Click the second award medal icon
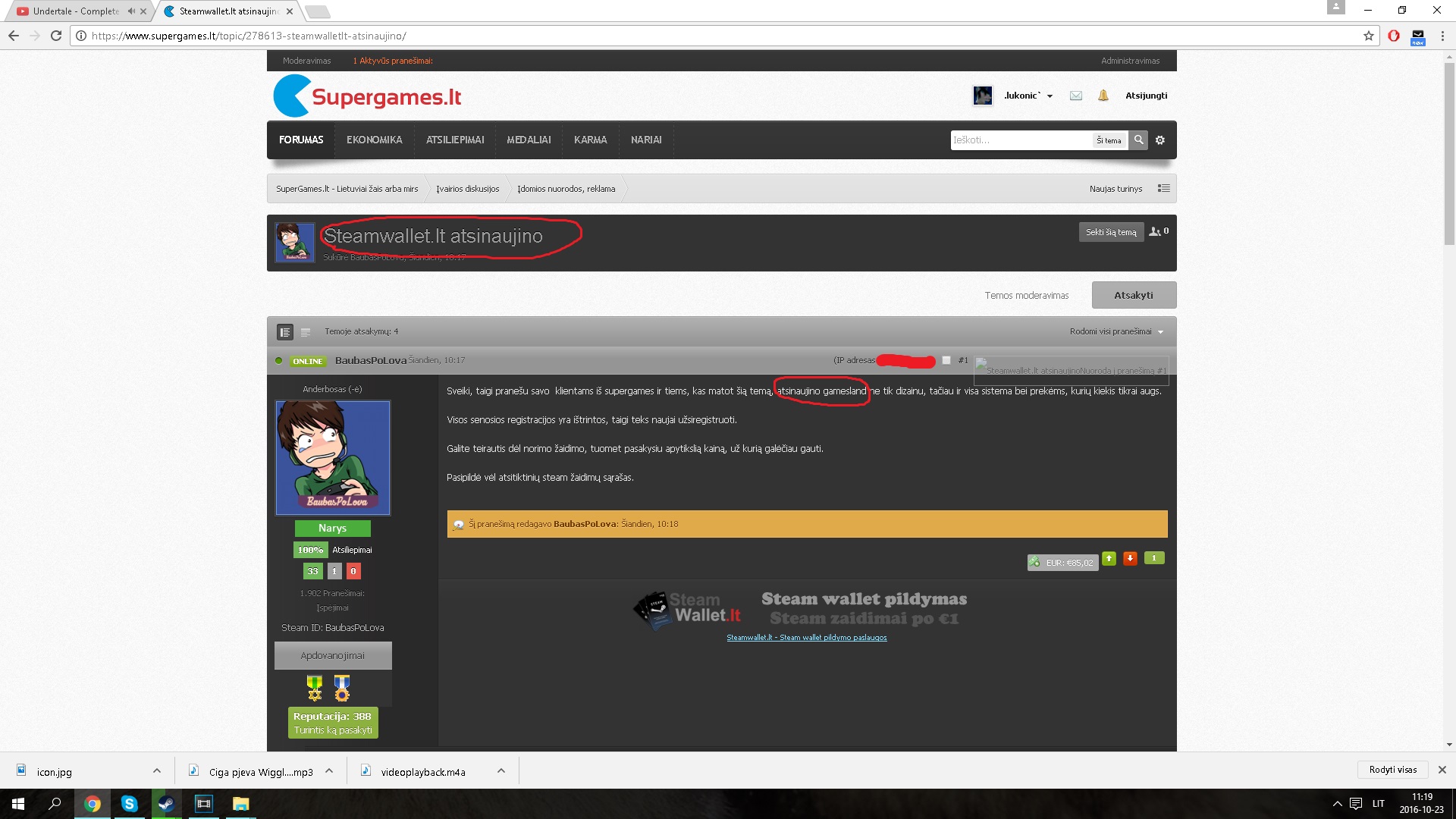This screenshot has width=1456, height=819. (342, 688)
